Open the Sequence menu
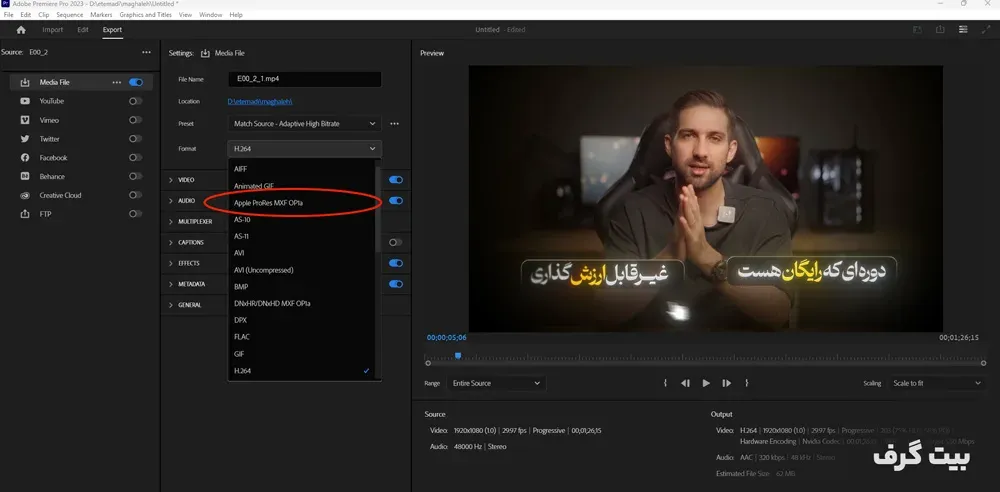The height and width of the screenshot is (492, 1000). (70, 15)
